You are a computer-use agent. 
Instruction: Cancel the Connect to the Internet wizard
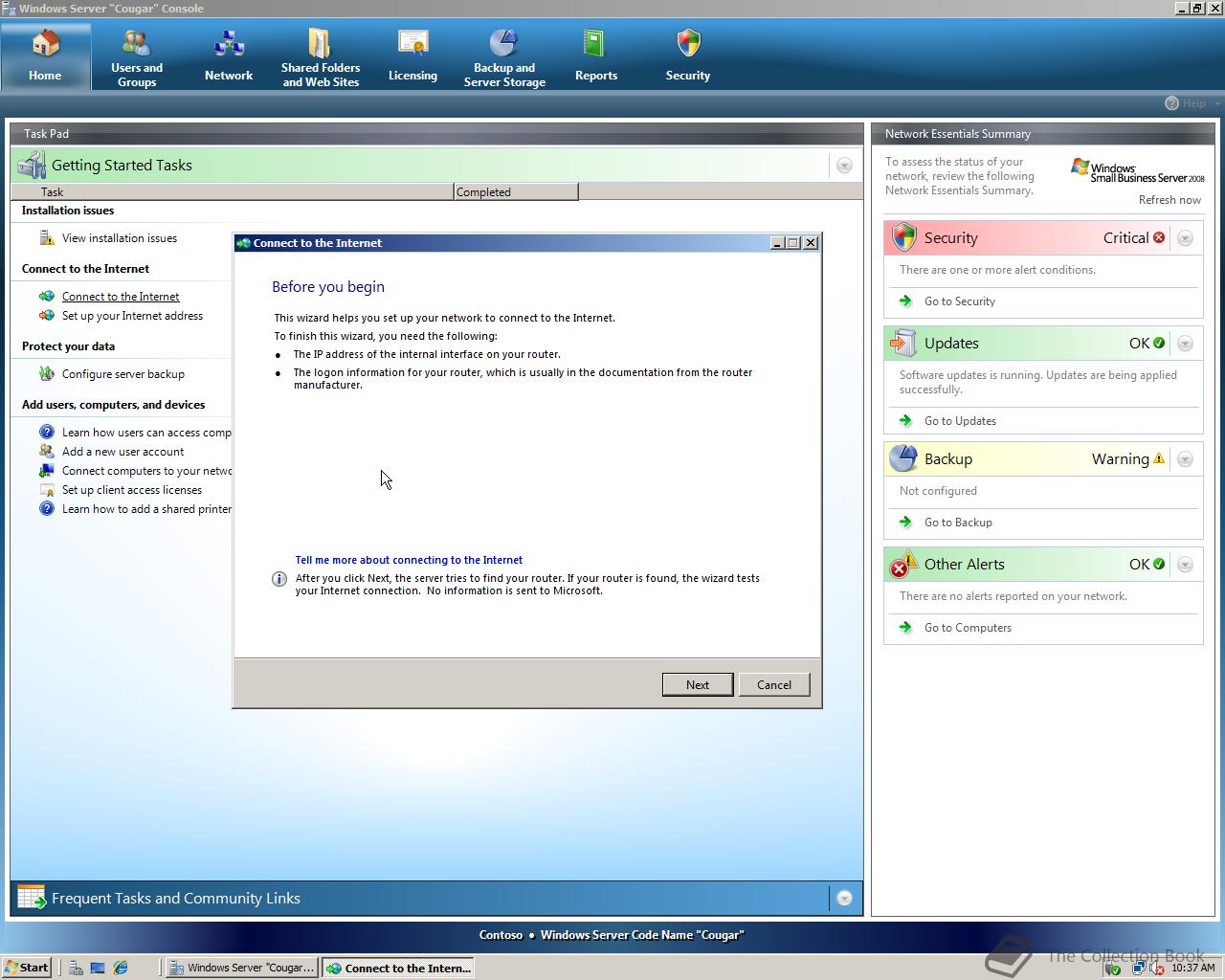(774, 684)
